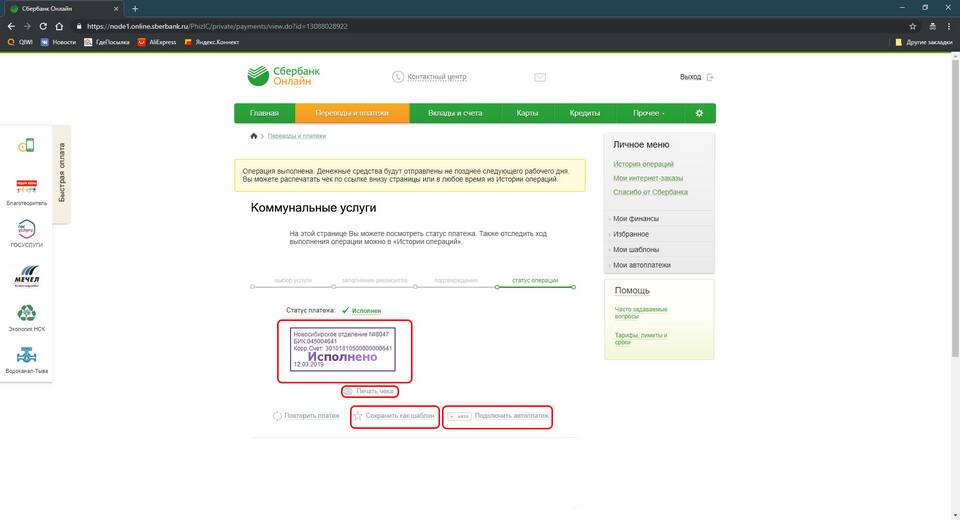Select the МЕЧЕЛ quick payment icon

28,274
